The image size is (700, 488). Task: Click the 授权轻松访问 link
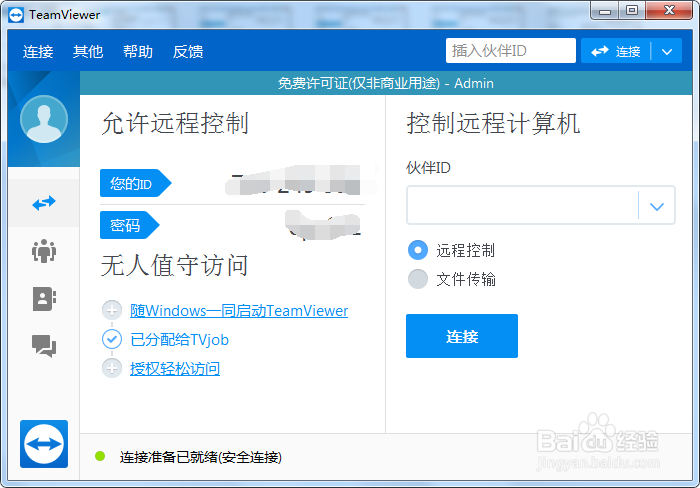(x=175, y=369)
